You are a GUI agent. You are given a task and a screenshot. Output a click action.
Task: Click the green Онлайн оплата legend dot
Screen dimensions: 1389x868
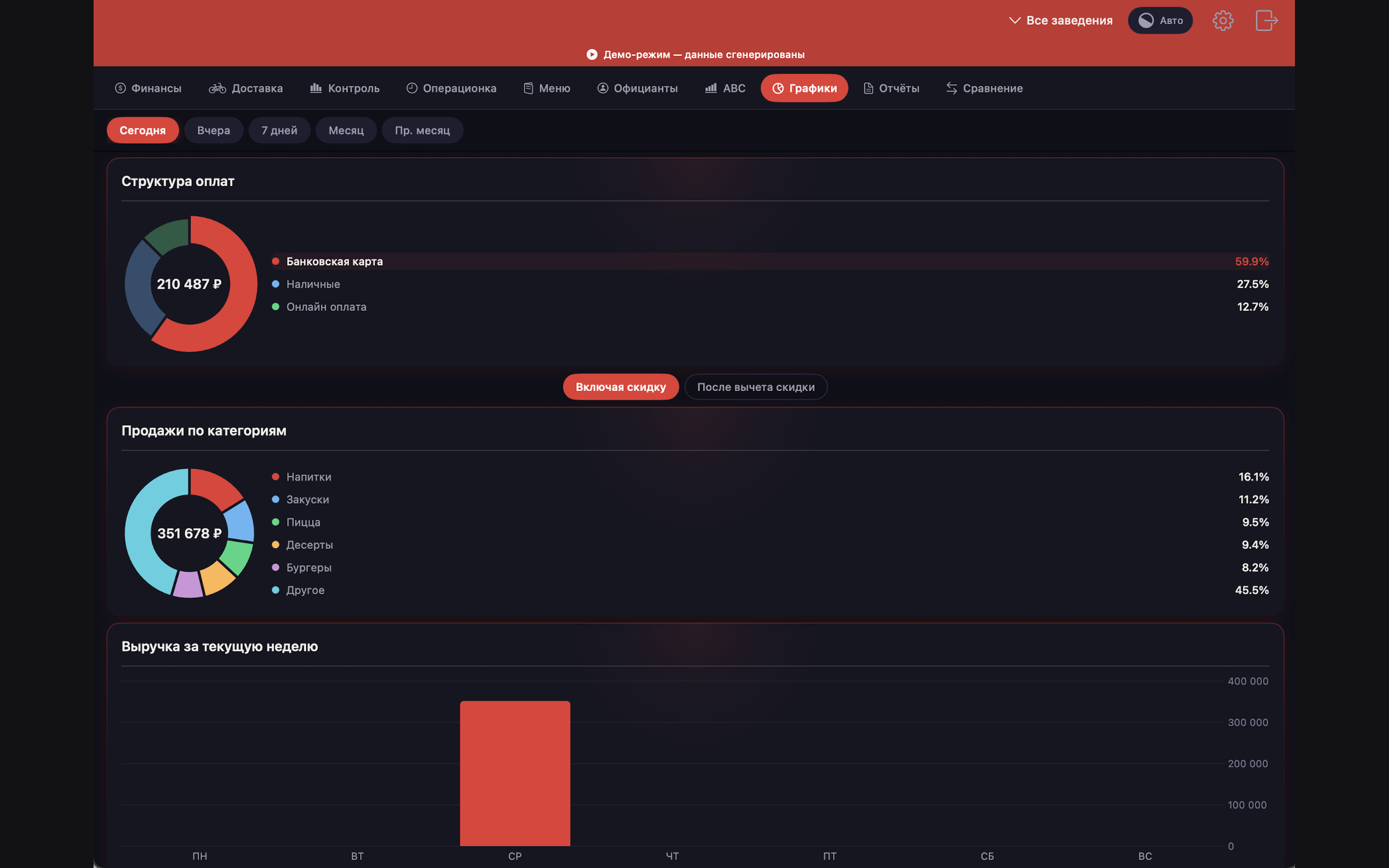point(275,307)
